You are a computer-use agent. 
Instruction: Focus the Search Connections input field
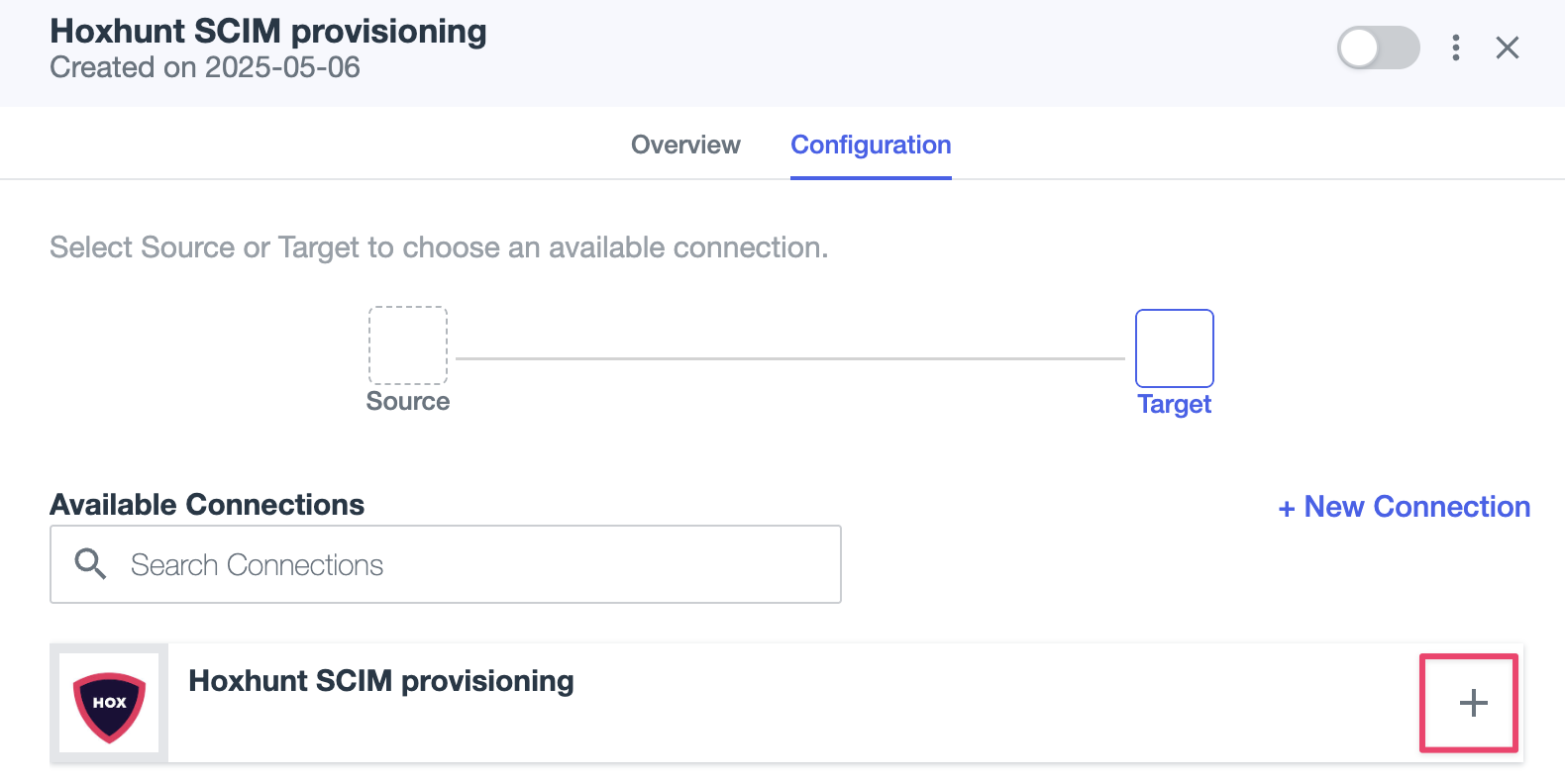click(x=446, y=564)
